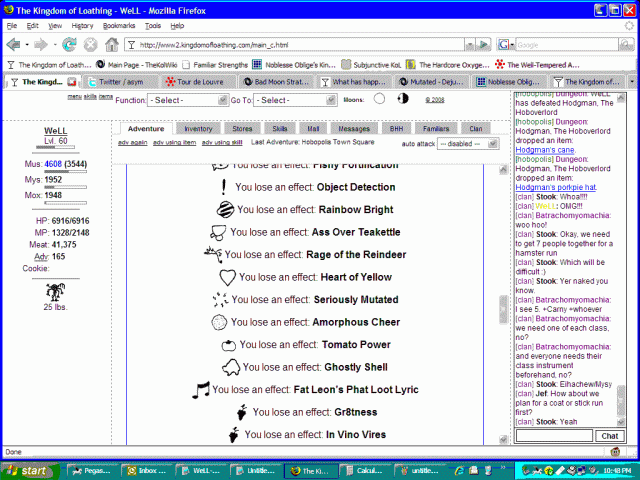The height and width of the screenshot is (480, 640).
Task: Click the Chat send button
Action: (608, 436)
